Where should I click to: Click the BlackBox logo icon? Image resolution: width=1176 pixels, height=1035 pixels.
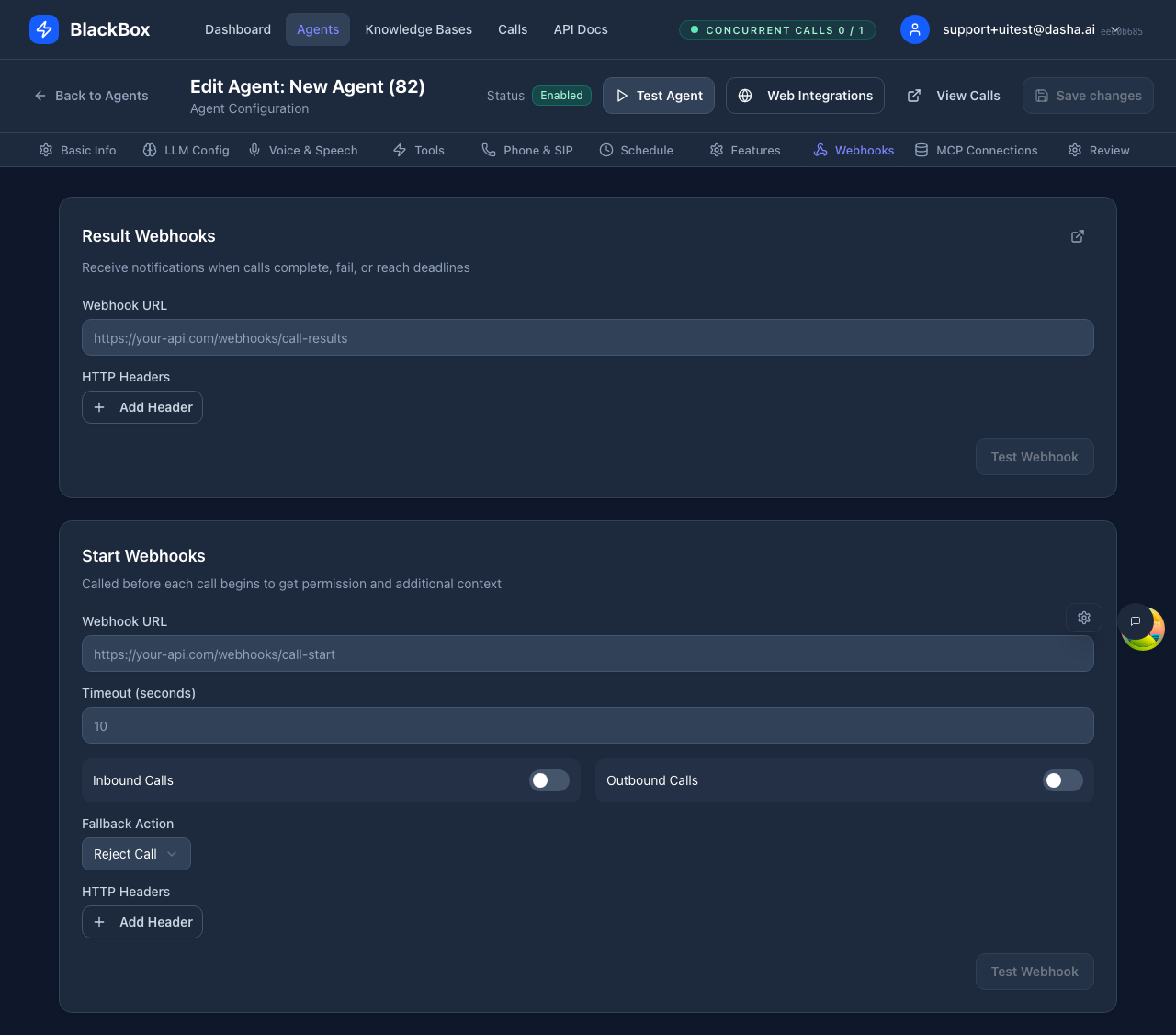point(44,29)
